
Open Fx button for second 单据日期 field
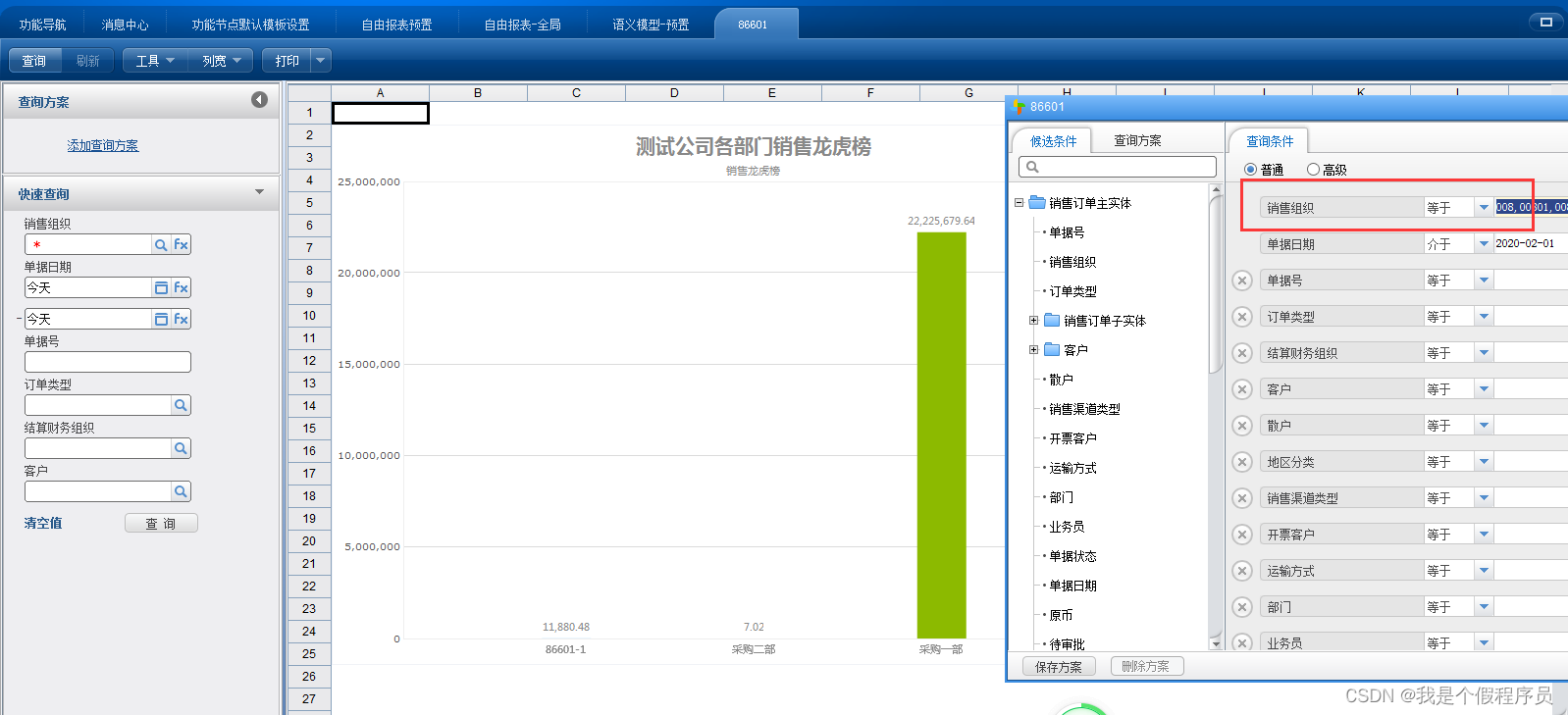[x=181, y=320]
